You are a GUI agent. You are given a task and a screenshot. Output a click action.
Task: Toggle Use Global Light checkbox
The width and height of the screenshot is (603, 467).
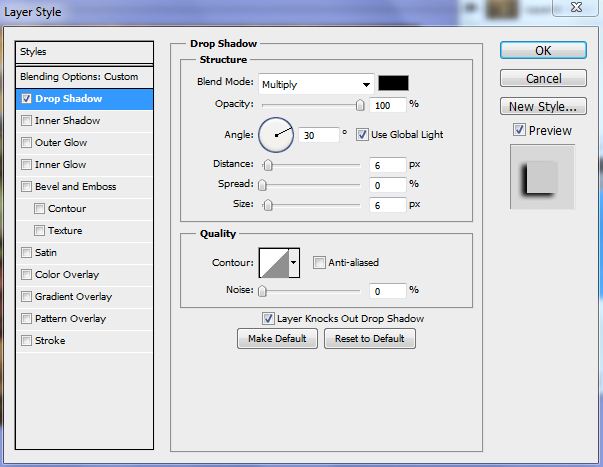coord(362,135)
